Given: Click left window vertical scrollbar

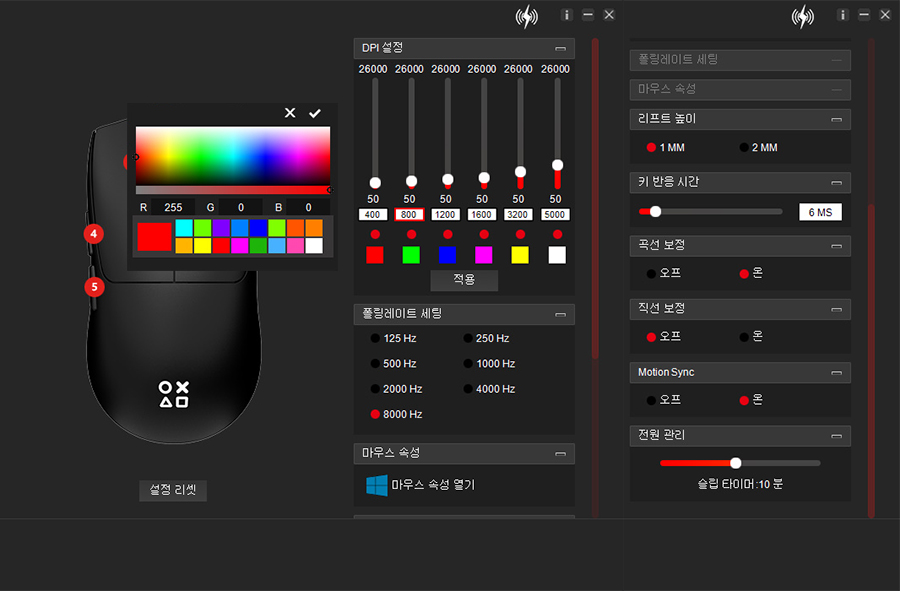Looking at the screenshot, I should tap(595, 199).
